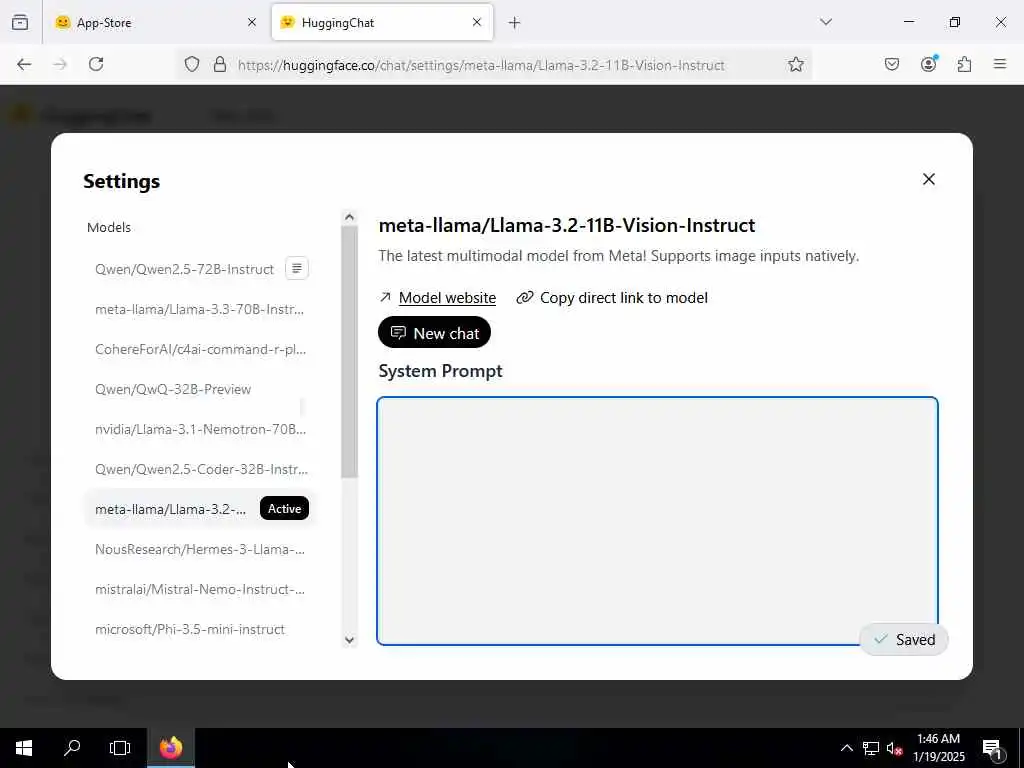Go forward to the next page
The width and height of the screenshot is (1024, 768).
coord(60,64)
